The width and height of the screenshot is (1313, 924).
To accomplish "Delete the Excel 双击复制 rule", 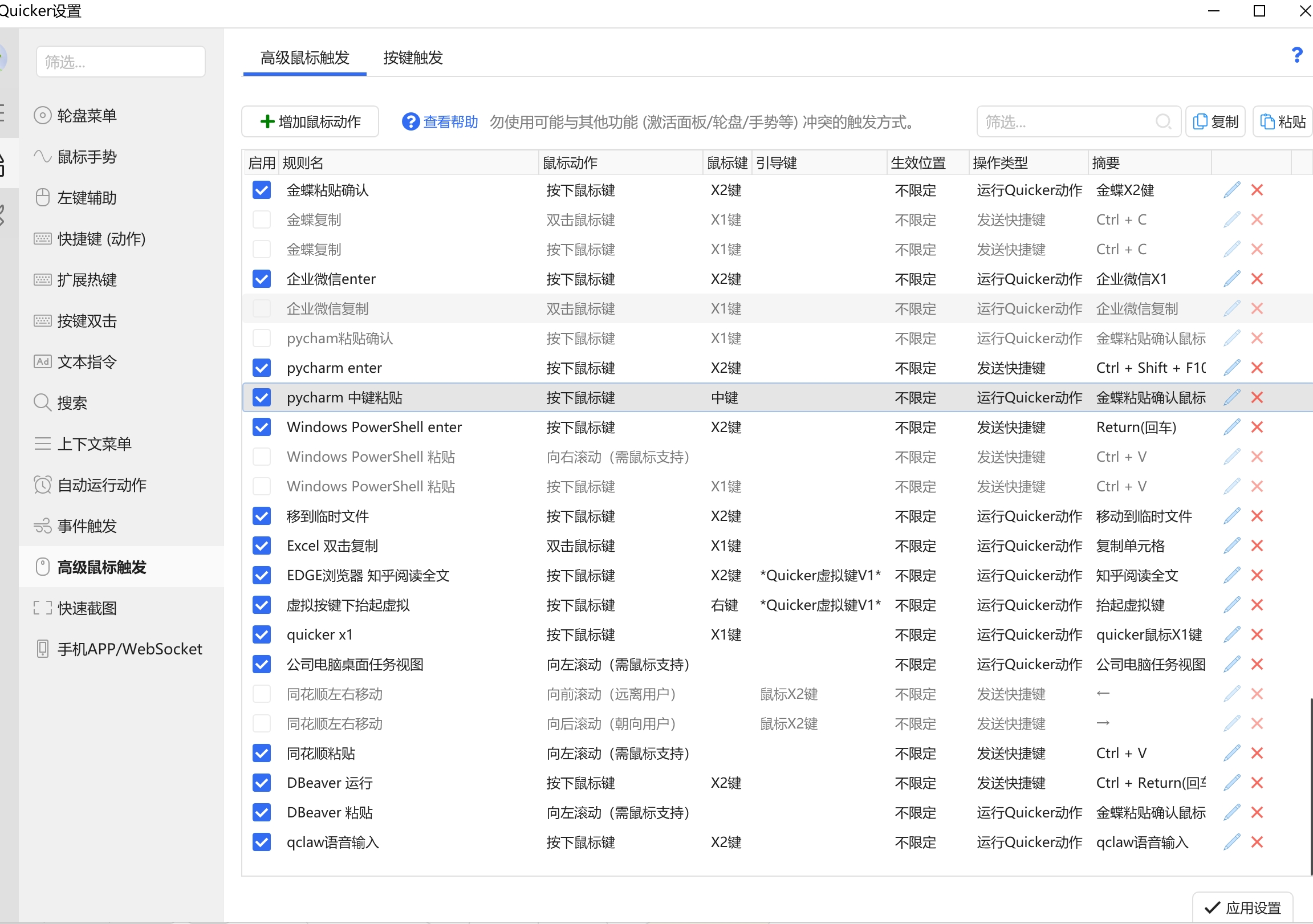I will (x=1257, y=546).
